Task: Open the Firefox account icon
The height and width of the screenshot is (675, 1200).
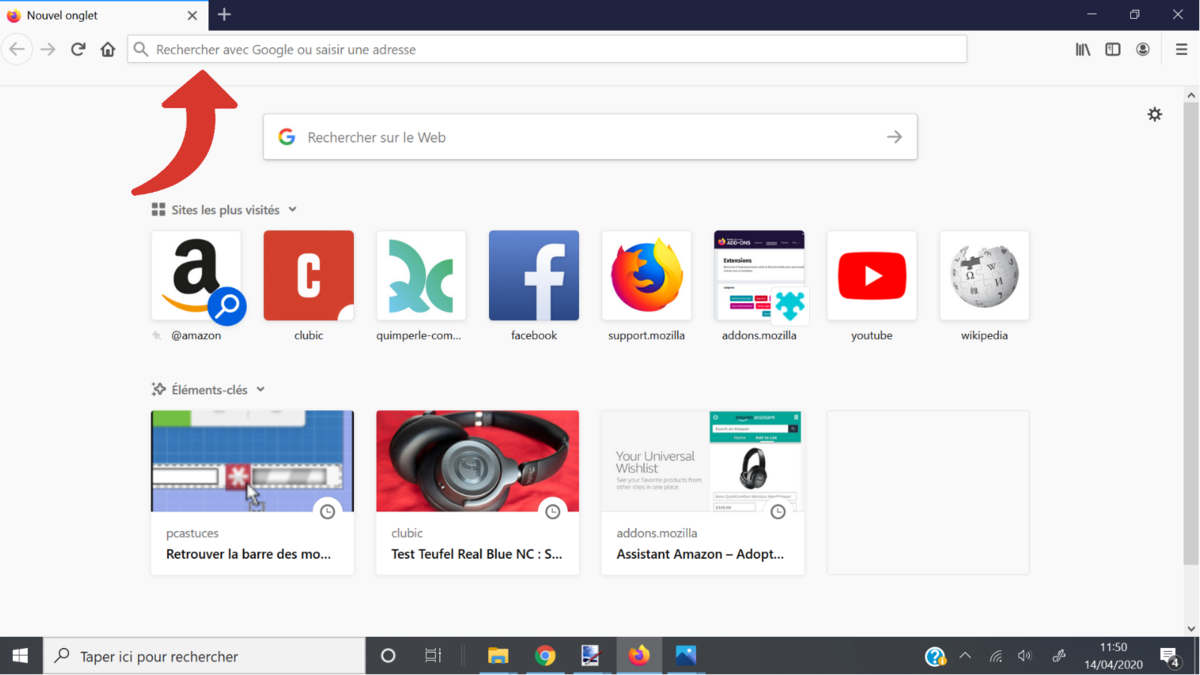Action: (1143, 49)
